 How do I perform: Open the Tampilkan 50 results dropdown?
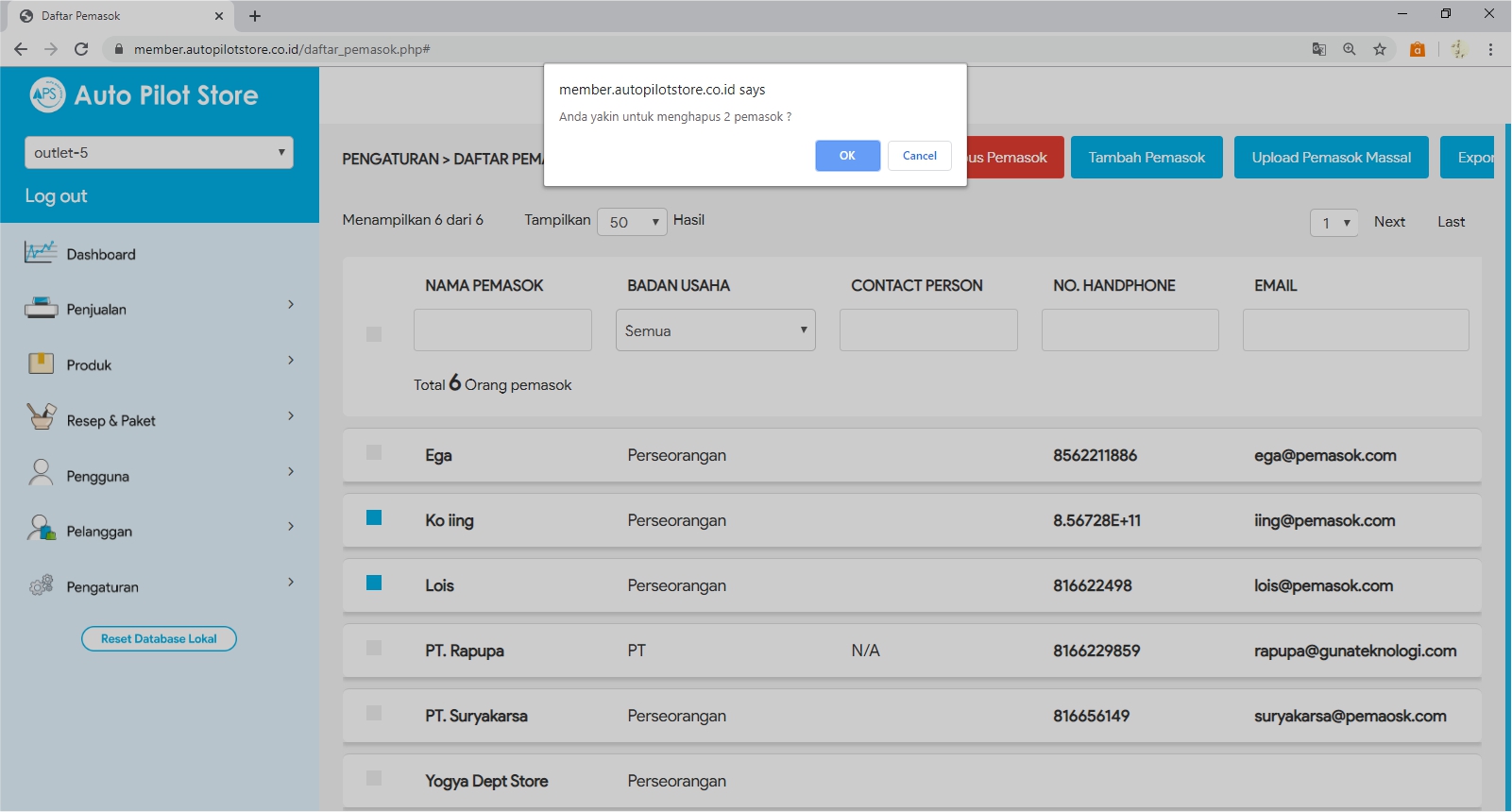coord(632,222)
